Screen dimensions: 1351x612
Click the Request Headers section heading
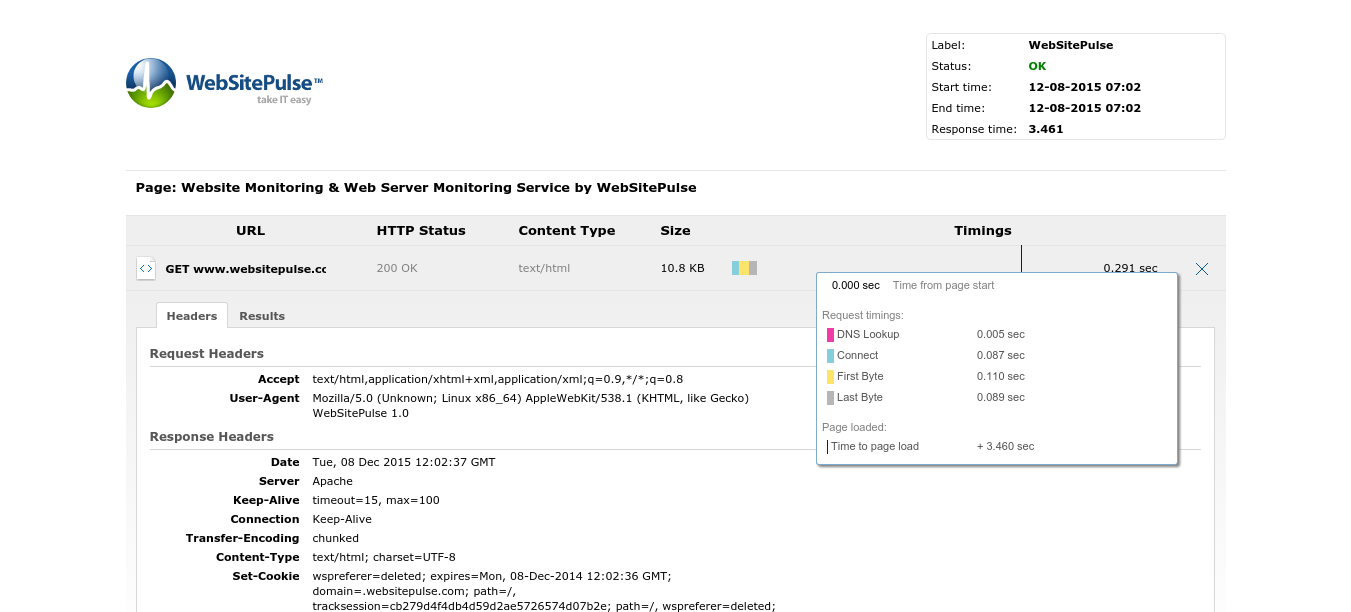(207, 354)
